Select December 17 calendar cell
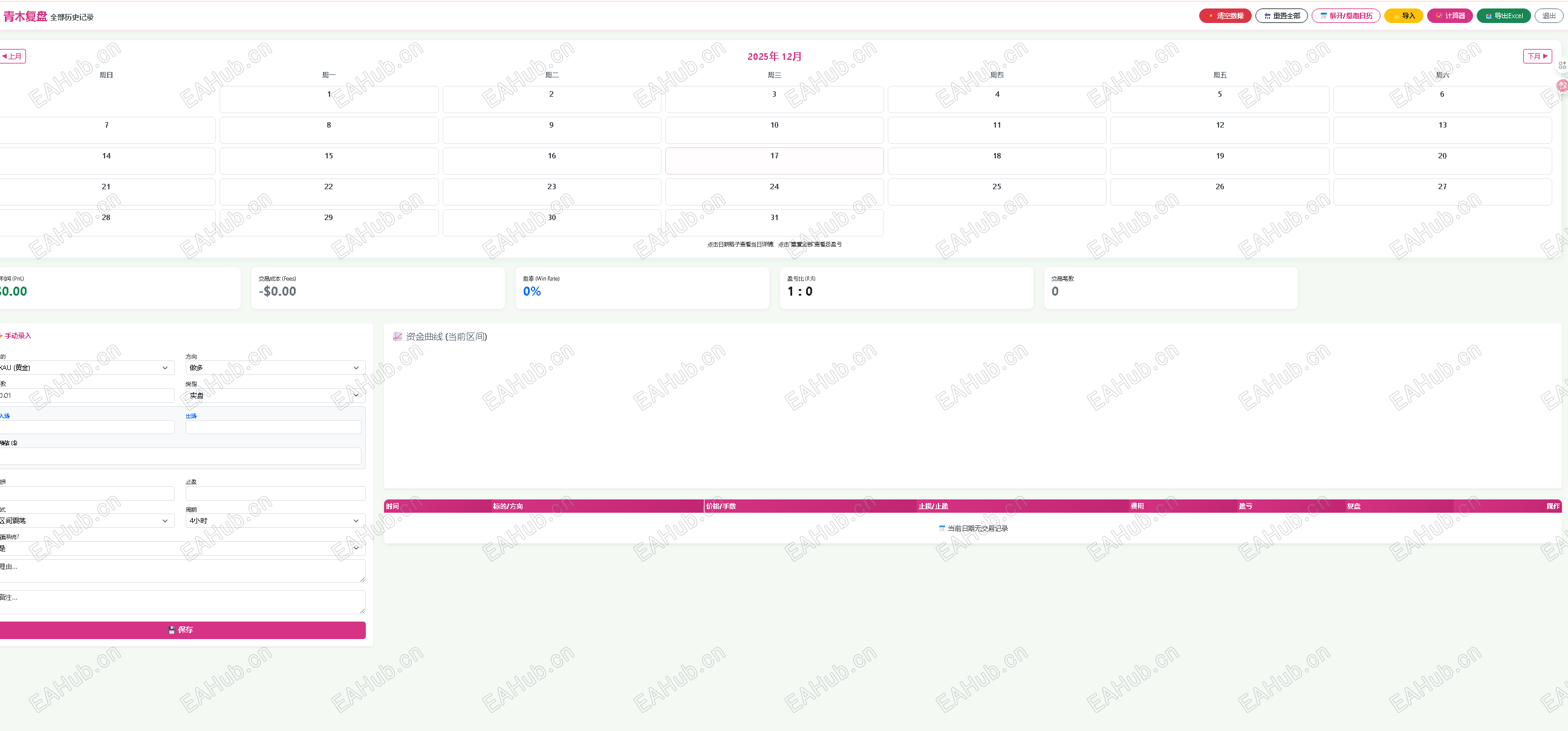The height and width of the screenshot is (731, 1568). tap(773, 161)
